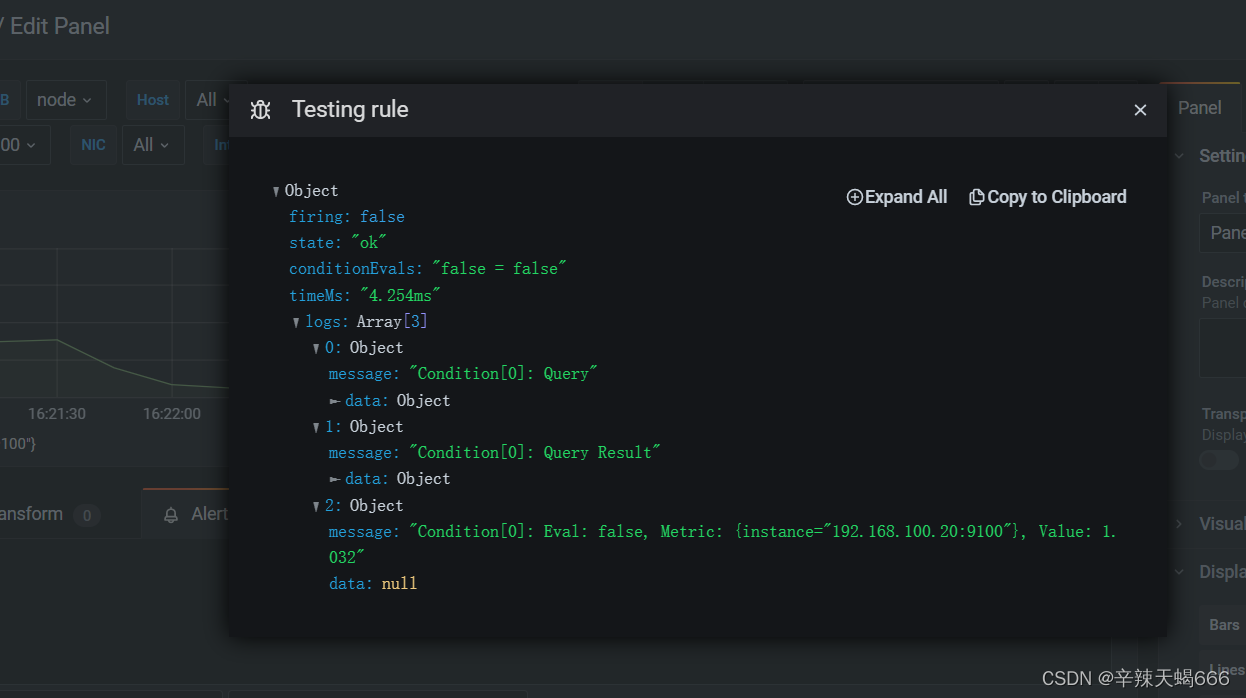Click the Expand All plus icon
1246x698 pixels.
(x=854, y=197)
